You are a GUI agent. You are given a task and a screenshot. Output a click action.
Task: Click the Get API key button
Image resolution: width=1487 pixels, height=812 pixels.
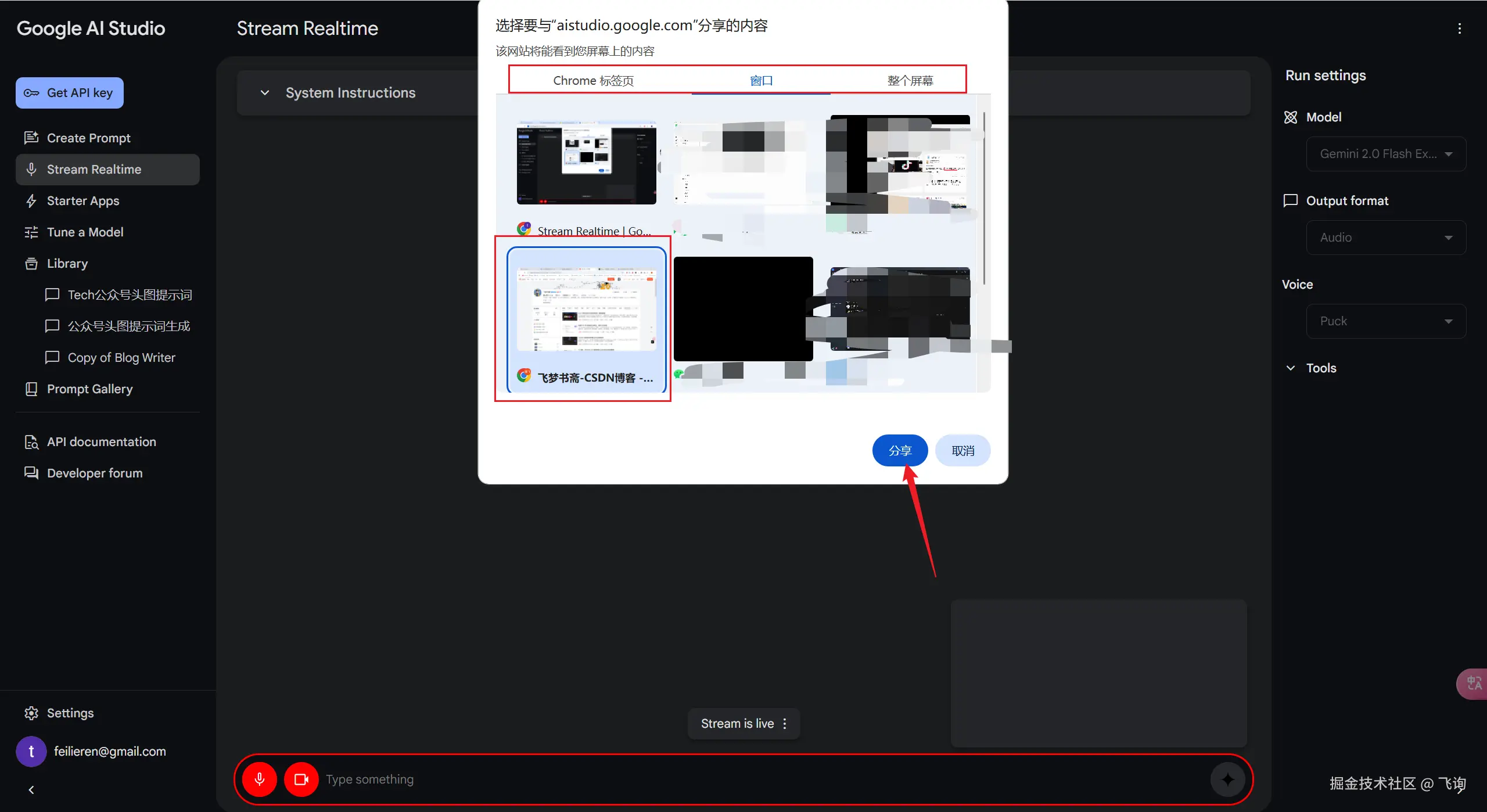[x=70, y=93]
